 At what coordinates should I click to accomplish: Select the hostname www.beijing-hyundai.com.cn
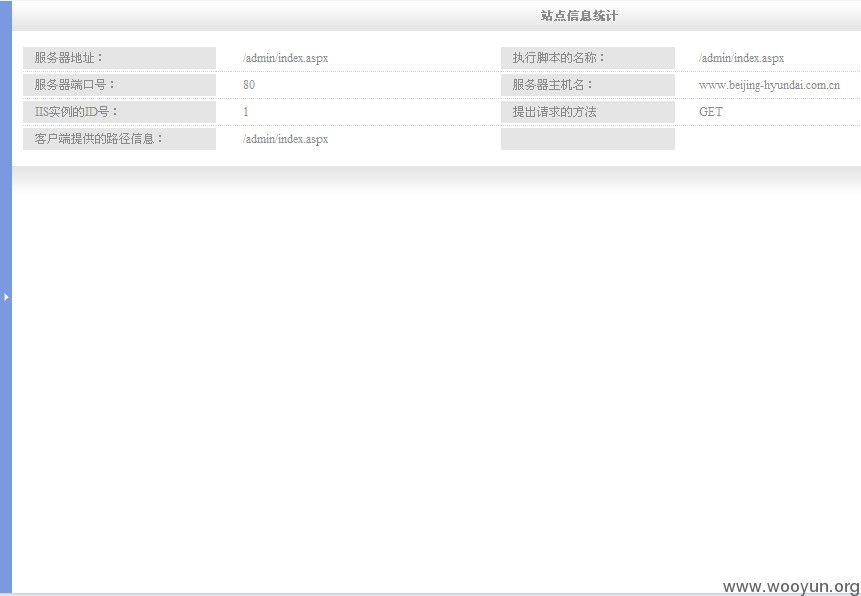(769, 85)
